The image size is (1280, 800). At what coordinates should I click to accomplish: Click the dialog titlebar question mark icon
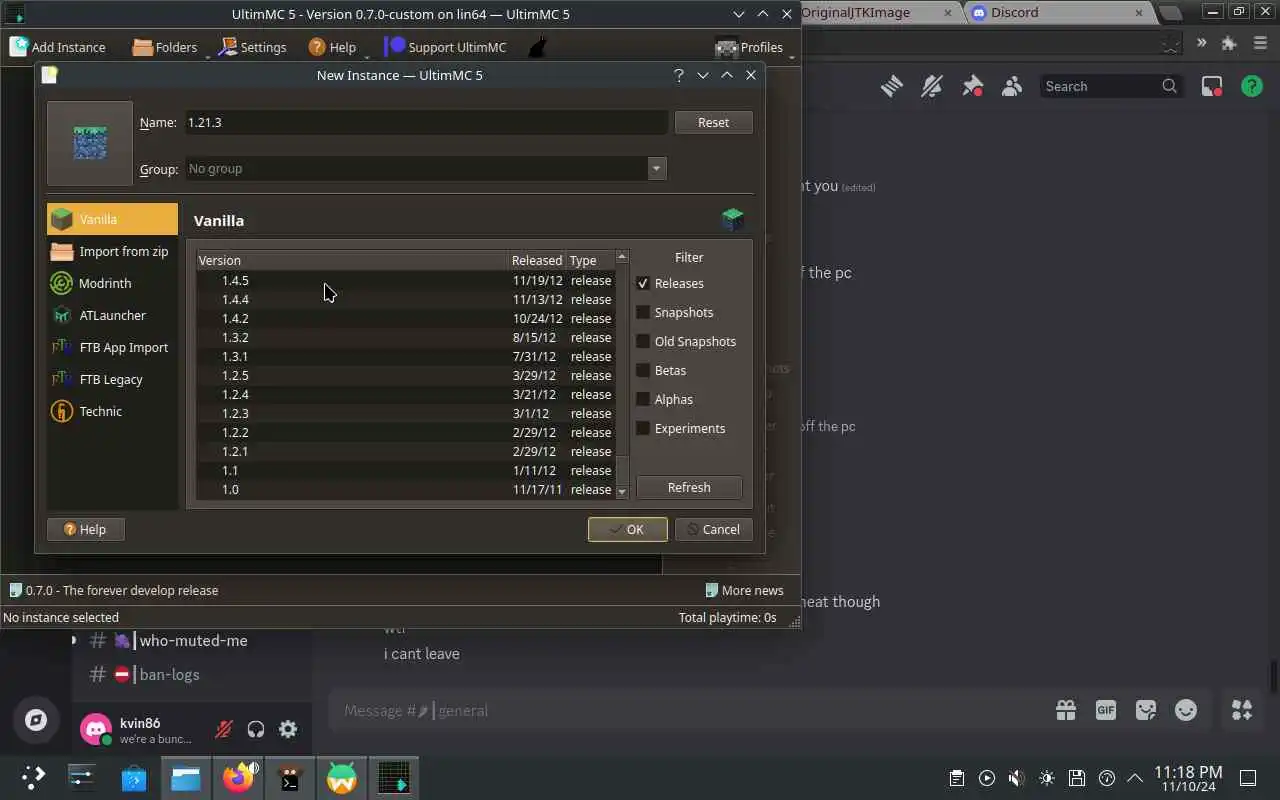pyautogui.click(x=679, y=75)
